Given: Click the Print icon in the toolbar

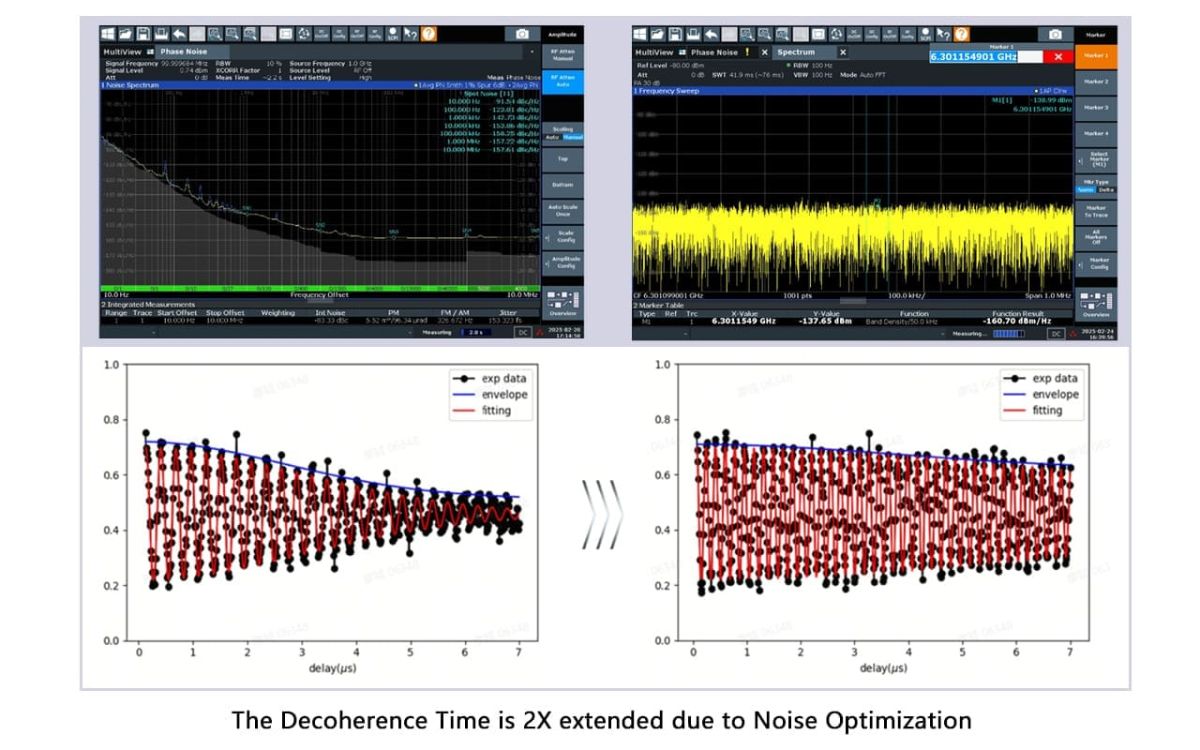Looking at the screenshot, I should pyautogui.click(x=163, y=32).
